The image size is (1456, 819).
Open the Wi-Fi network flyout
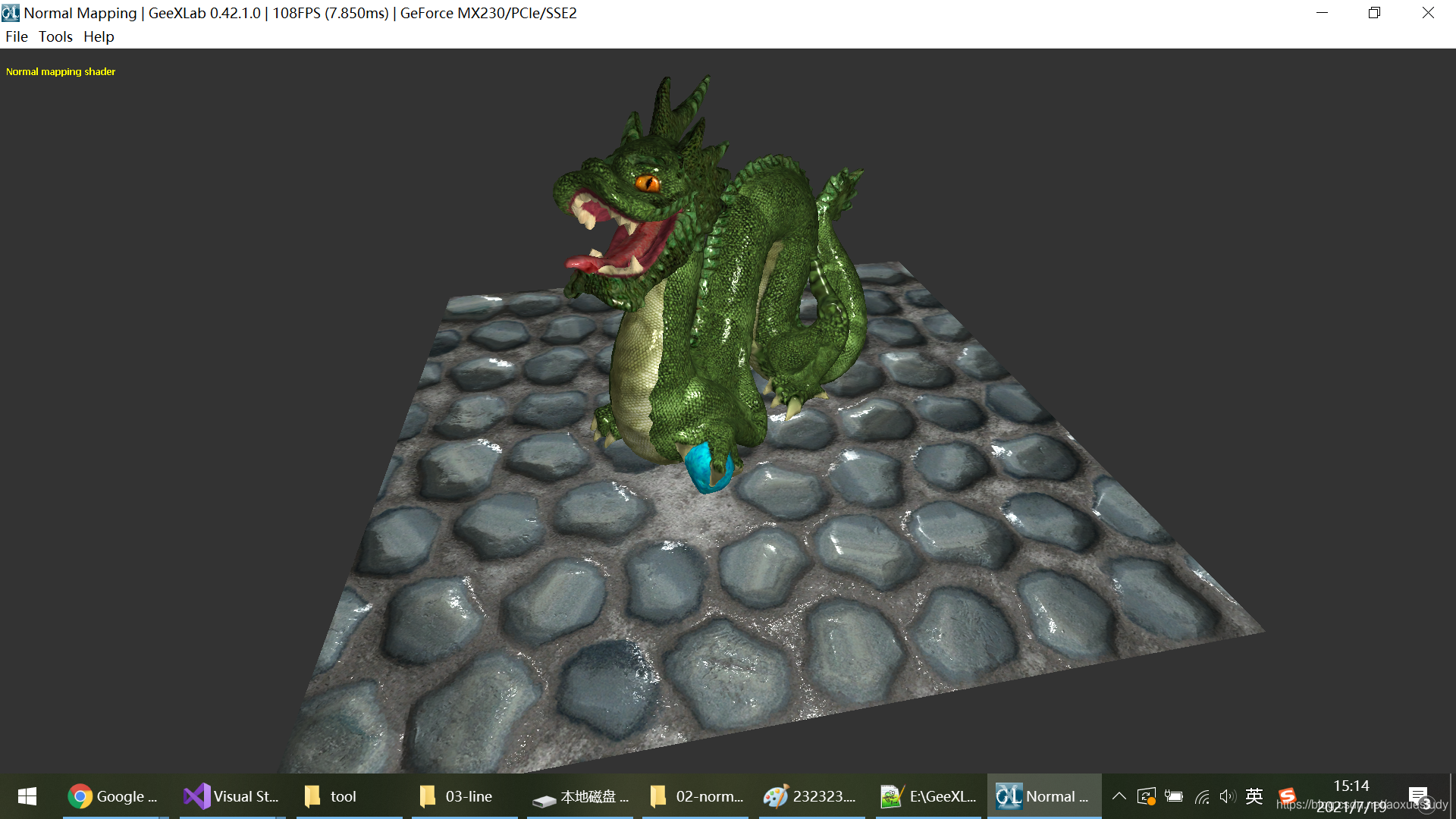pos(1202,796)
